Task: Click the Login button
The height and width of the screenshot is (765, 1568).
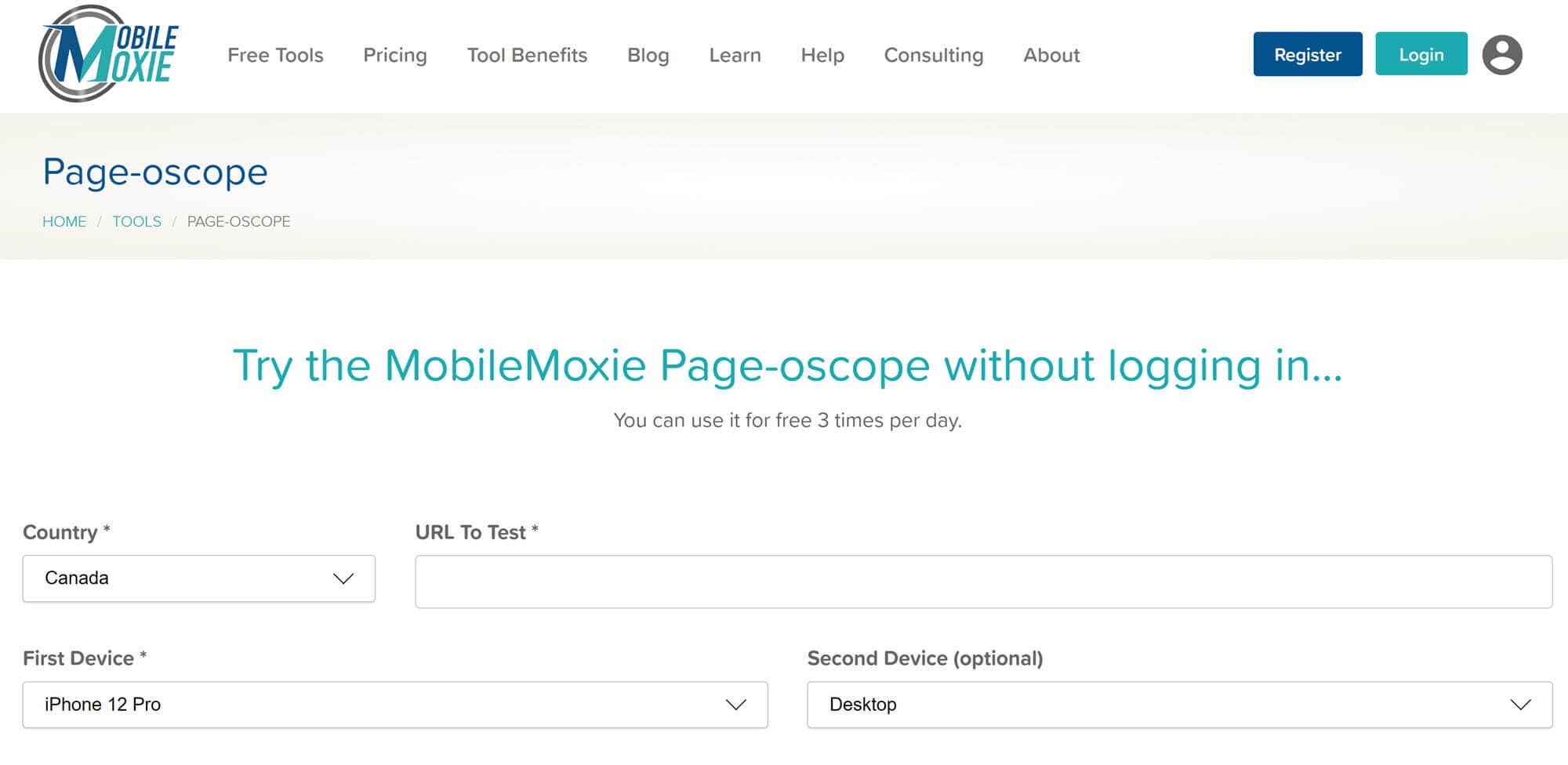Action: pyautogui.click(x=1421, y=54)
